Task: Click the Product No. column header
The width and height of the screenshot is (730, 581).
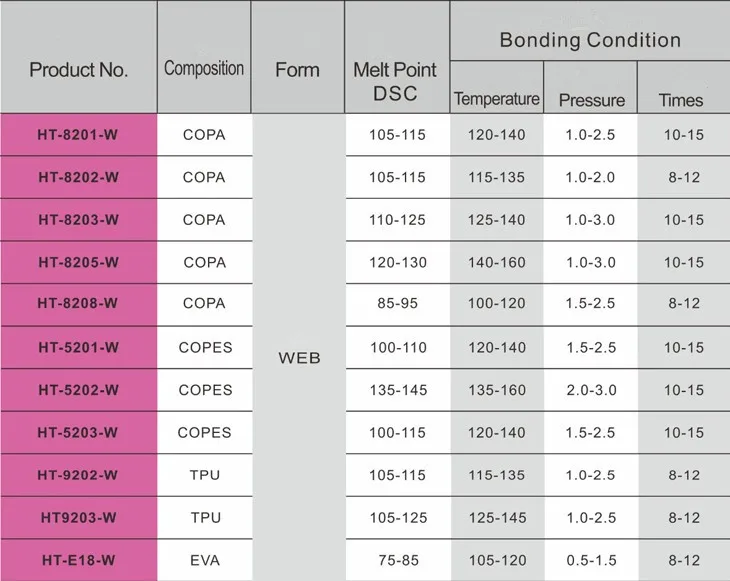Action: click(79, 70)
